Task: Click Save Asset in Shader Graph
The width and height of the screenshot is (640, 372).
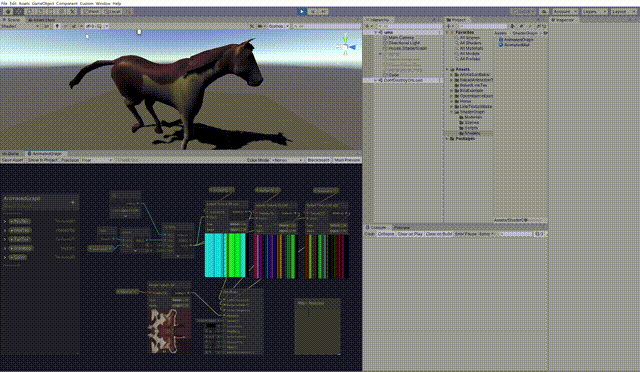Action: click(x=12, y=160)
